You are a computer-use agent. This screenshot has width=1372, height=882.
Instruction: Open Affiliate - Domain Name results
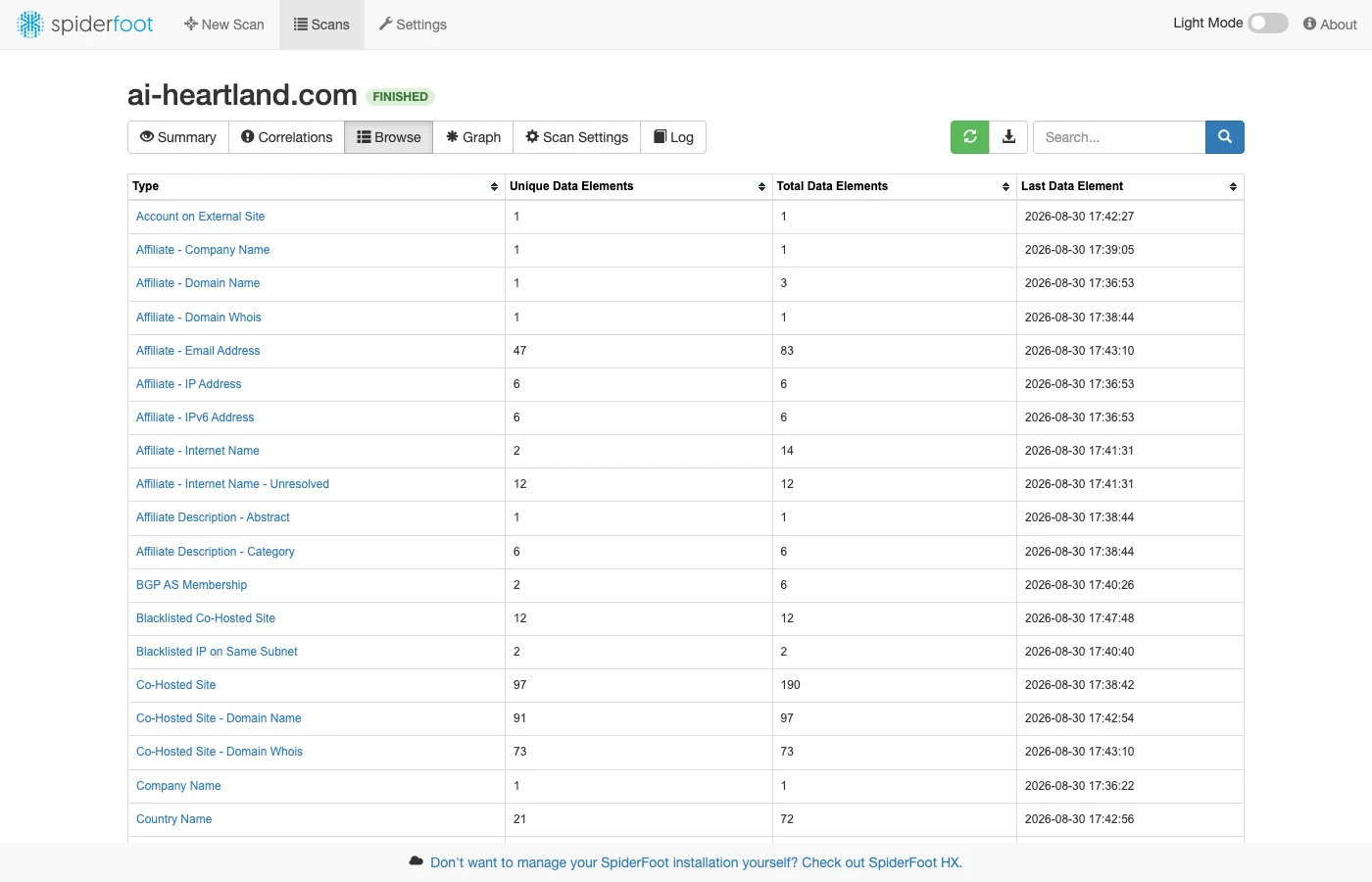click(198, 283)
